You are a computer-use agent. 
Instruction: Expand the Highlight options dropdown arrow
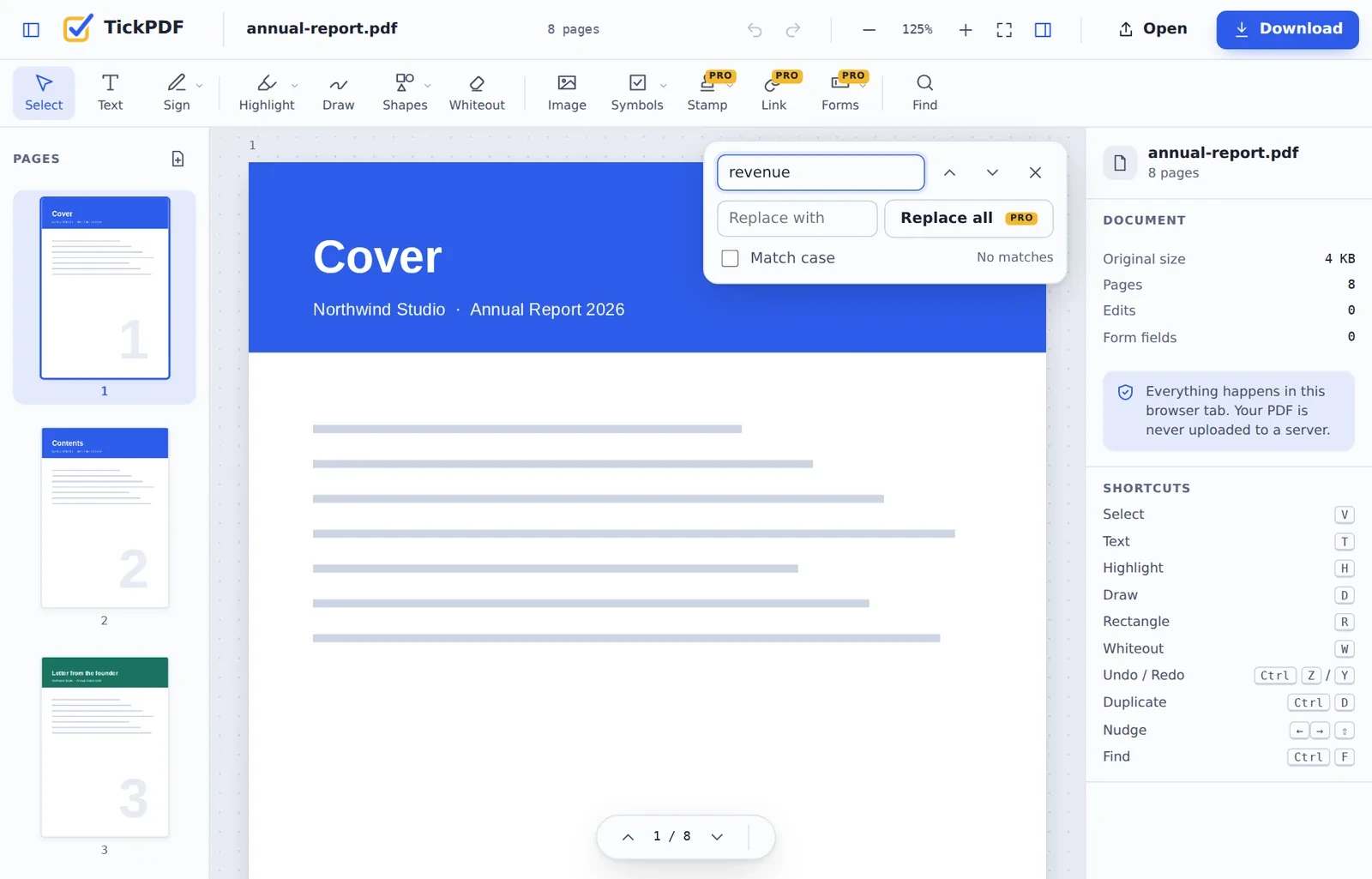[294, 85]
